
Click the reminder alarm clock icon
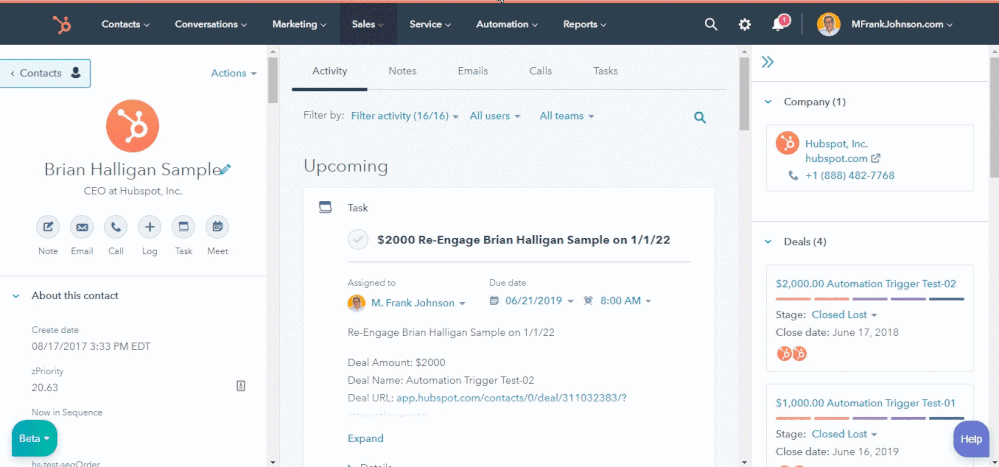(x=588, y=301)
